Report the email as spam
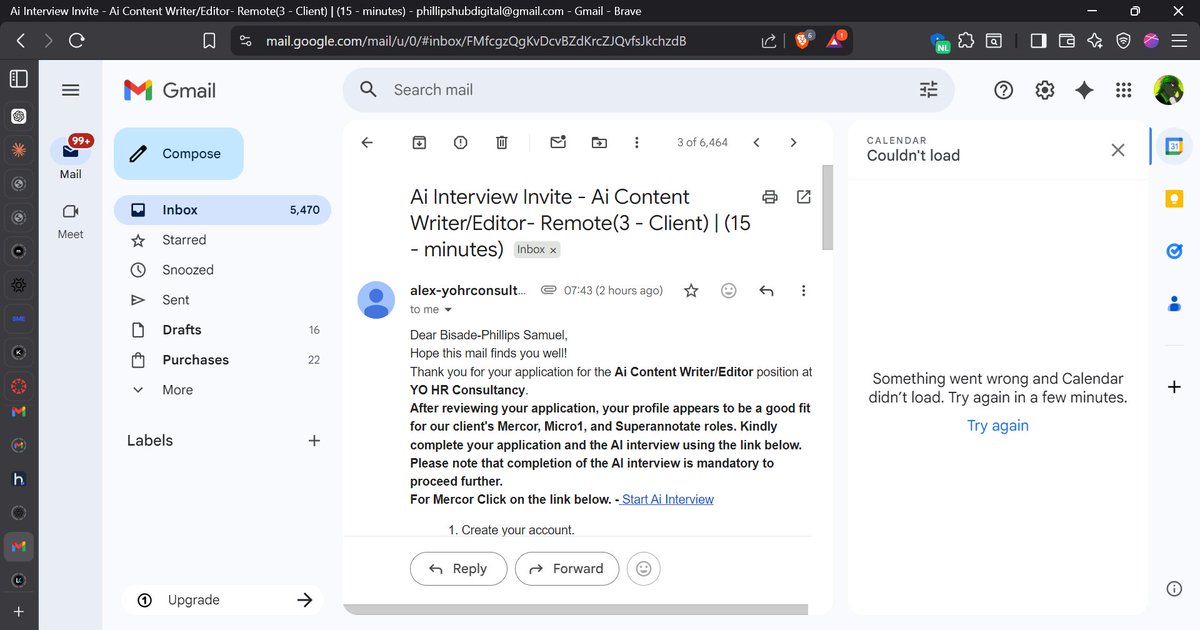 click(x=460, y=142)
